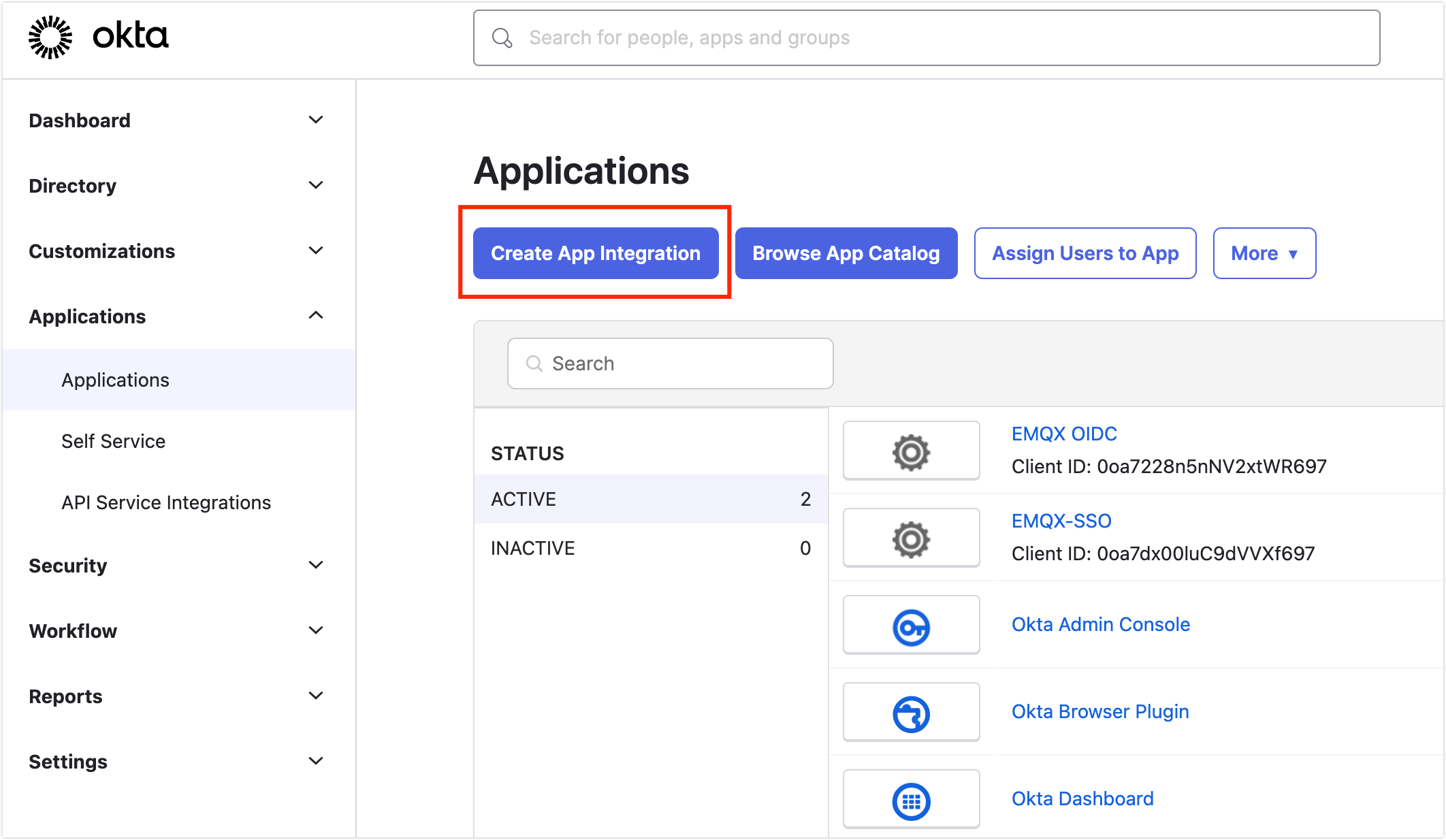Click the Okta sunburst logo
The image size is (1446, 840).
tap(50, 37)
